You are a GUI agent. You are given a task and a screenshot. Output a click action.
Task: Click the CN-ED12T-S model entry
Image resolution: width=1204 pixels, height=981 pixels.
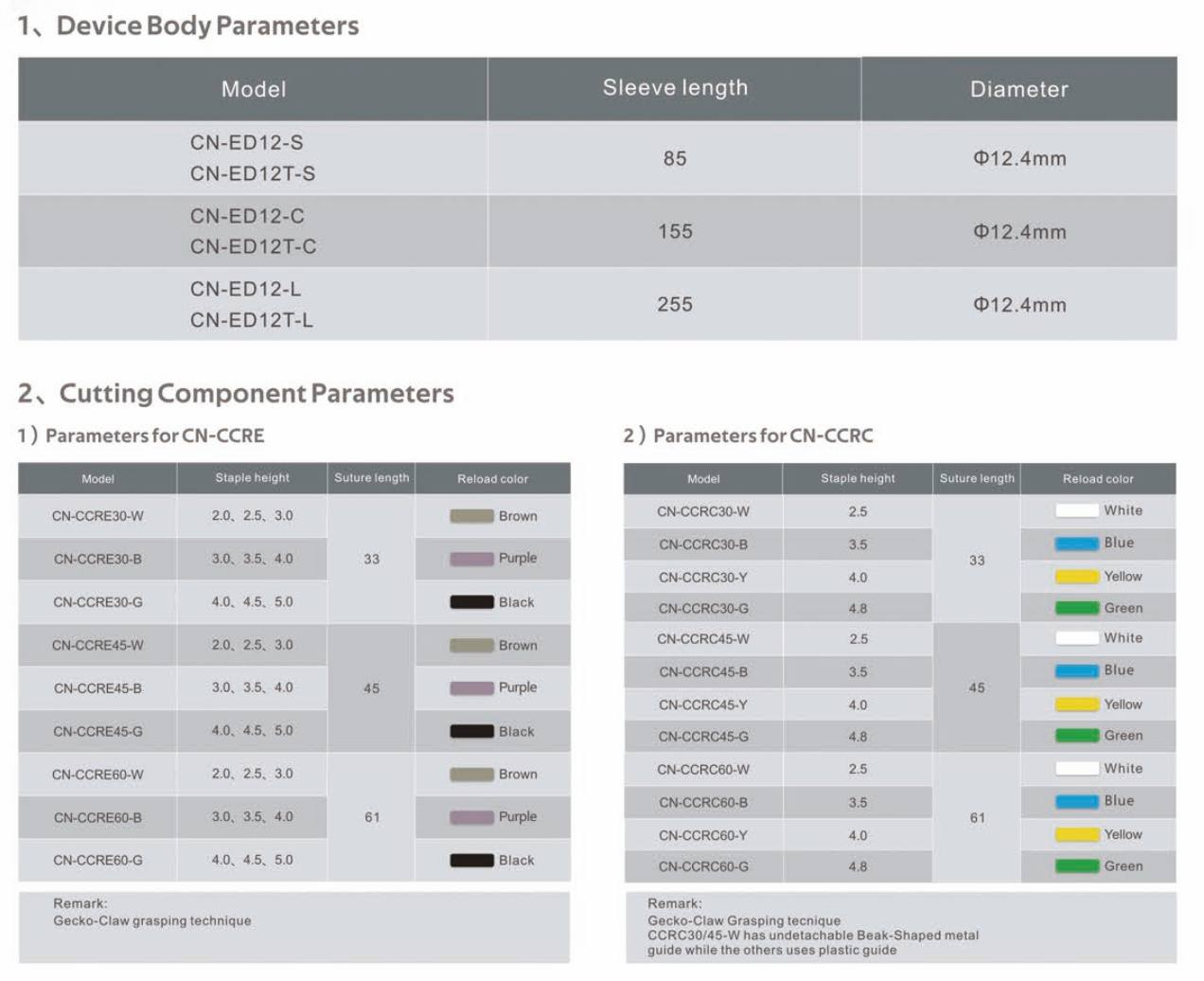coord(253,174)
